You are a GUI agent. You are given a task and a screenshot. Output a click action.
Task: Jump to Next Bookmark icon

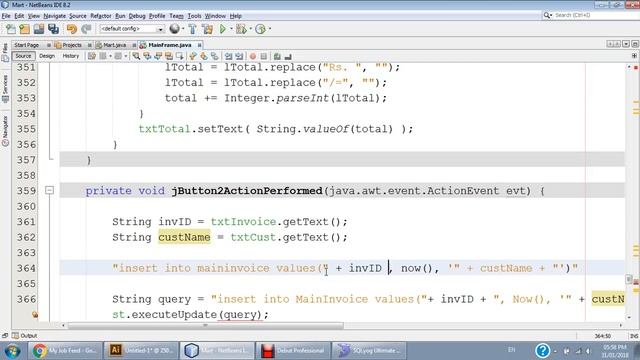pyautogui.click(x=204, y=56)
